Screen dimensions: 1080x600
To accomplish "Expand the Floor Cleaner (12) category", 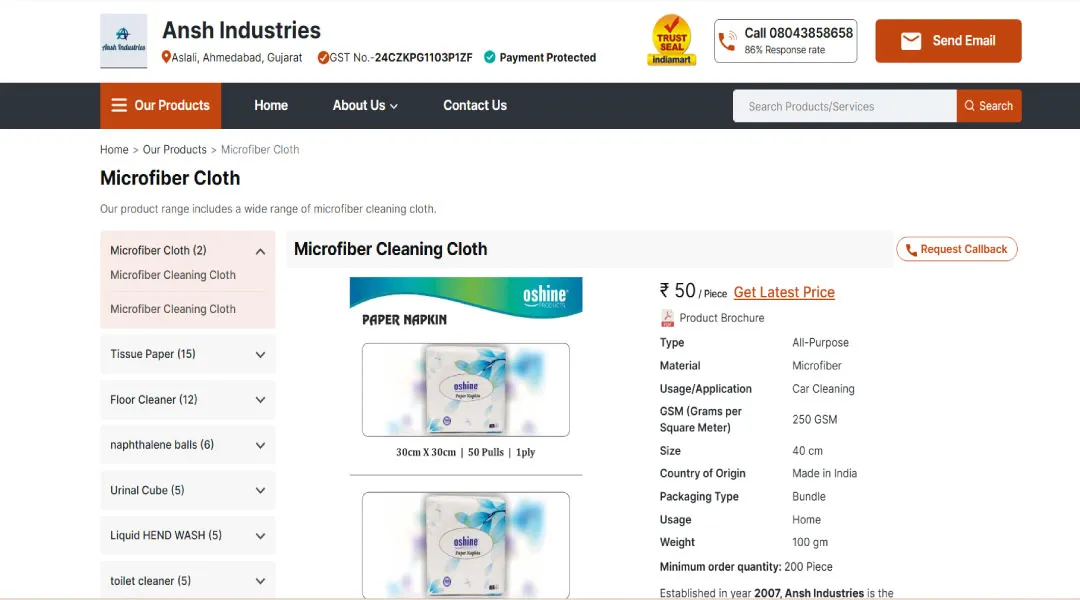I will tap(260, 400).
